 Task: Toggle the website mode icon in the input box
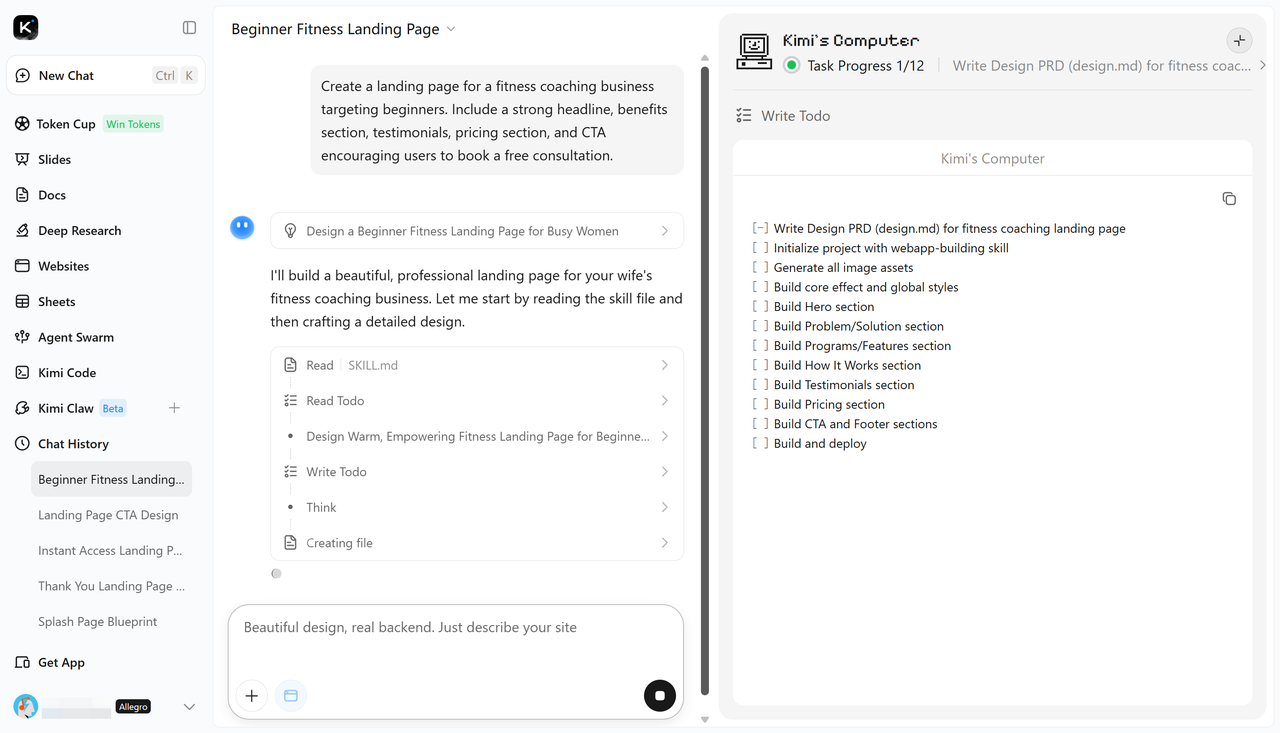pyautogui.click(x=291, y=696)
